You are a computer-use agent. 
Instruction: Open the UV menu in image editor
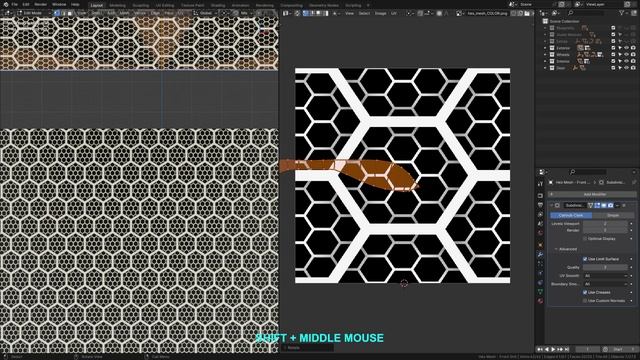coord(394,13)
